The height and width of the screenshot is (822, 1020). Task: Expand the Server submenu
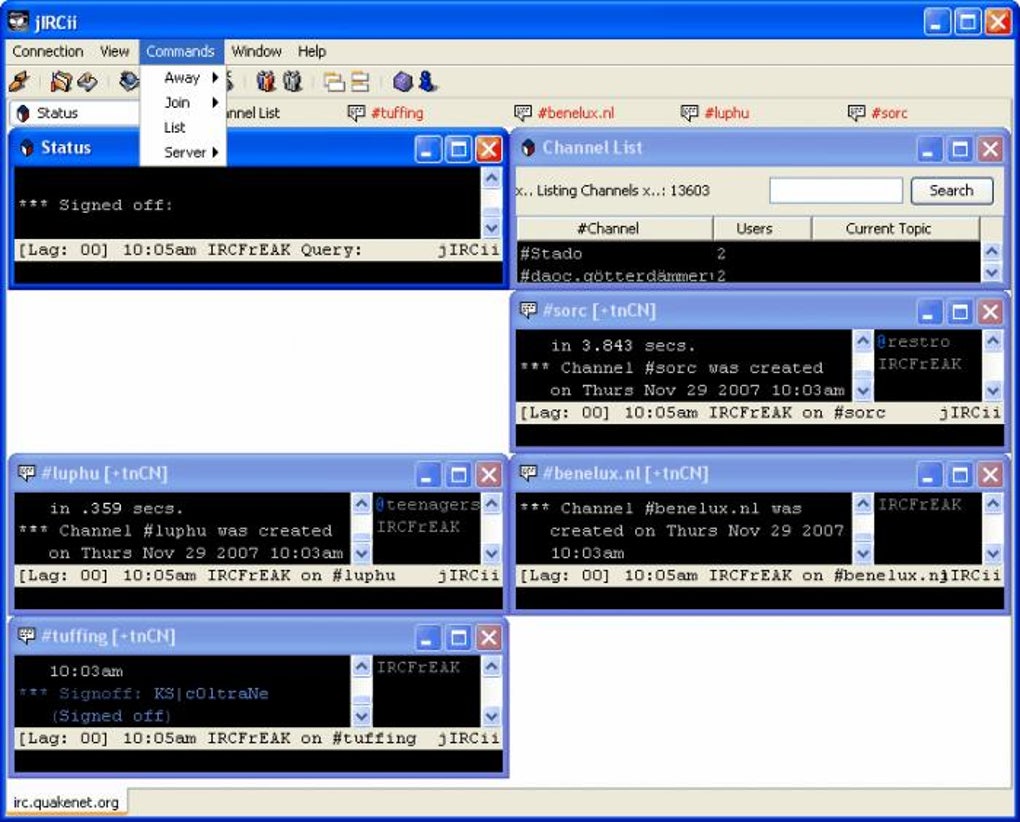[182, 152]
